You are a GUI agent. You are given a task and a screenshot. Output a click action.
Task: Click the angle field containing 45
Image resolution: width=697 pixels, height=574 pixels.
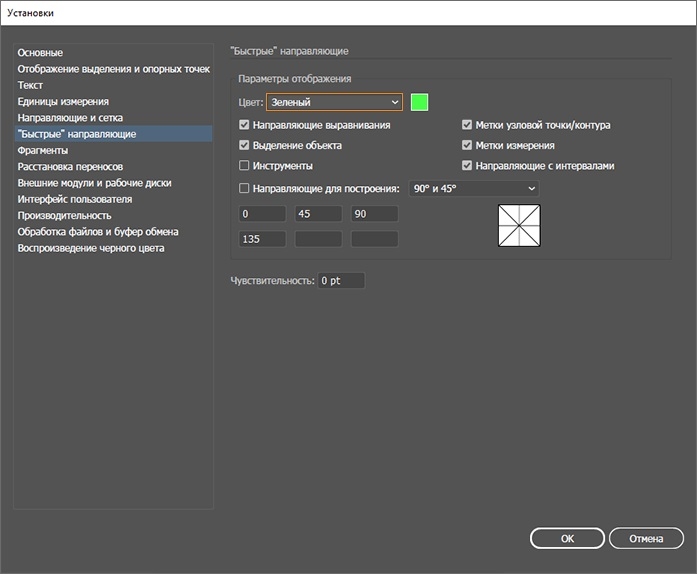(318, 214)
